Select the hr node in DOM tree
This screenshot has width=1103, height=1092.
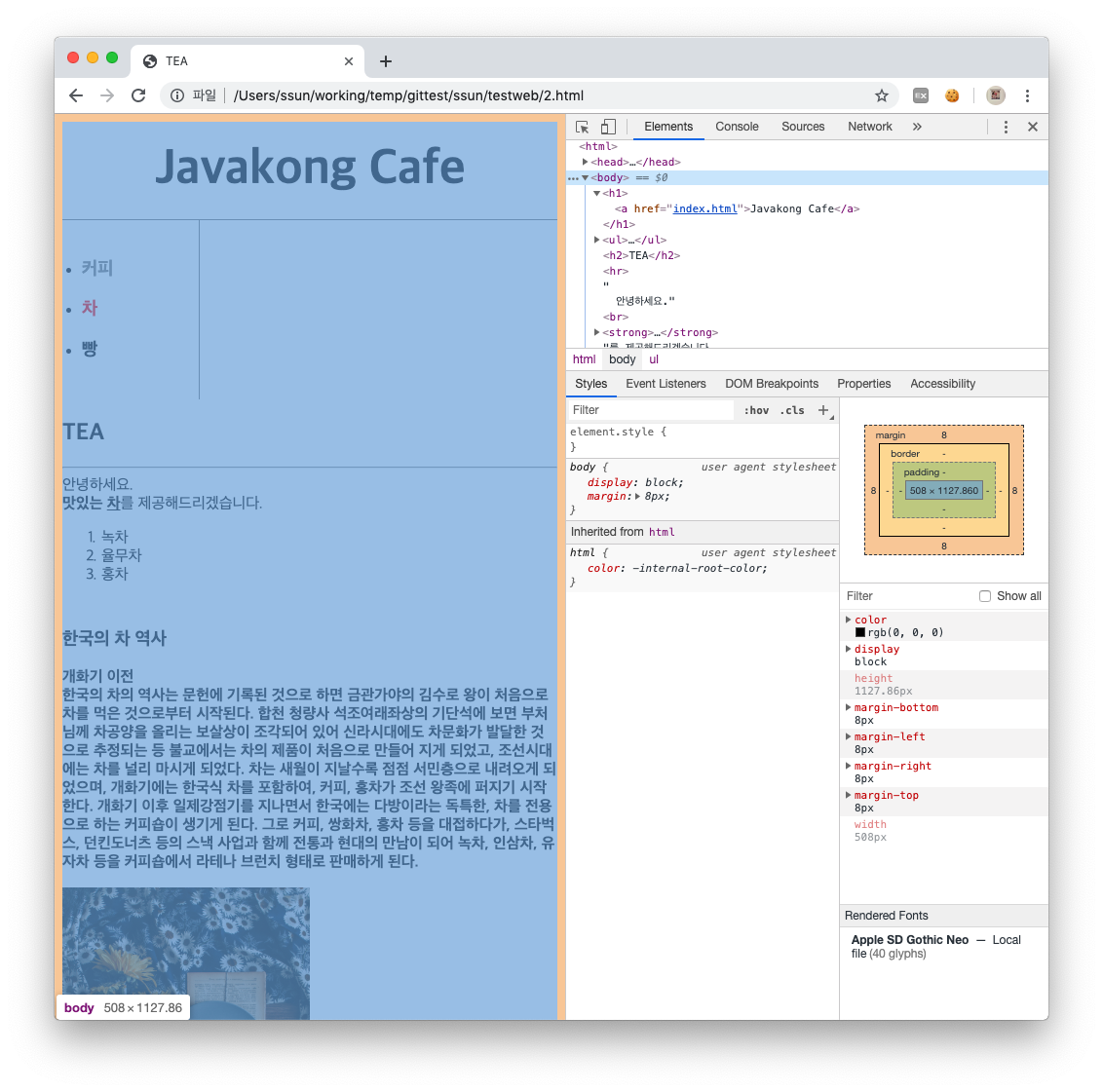point(616,271)
